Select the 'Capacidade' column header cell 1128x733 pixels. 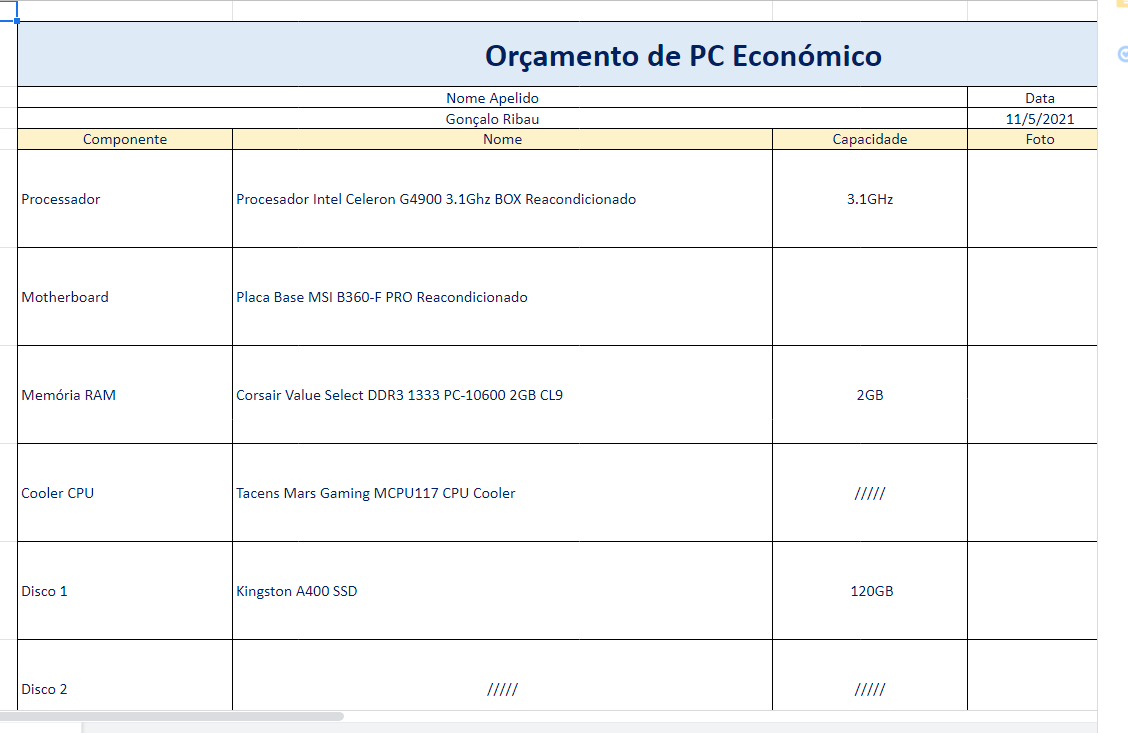pyautogui.click(x=870, y=140)
